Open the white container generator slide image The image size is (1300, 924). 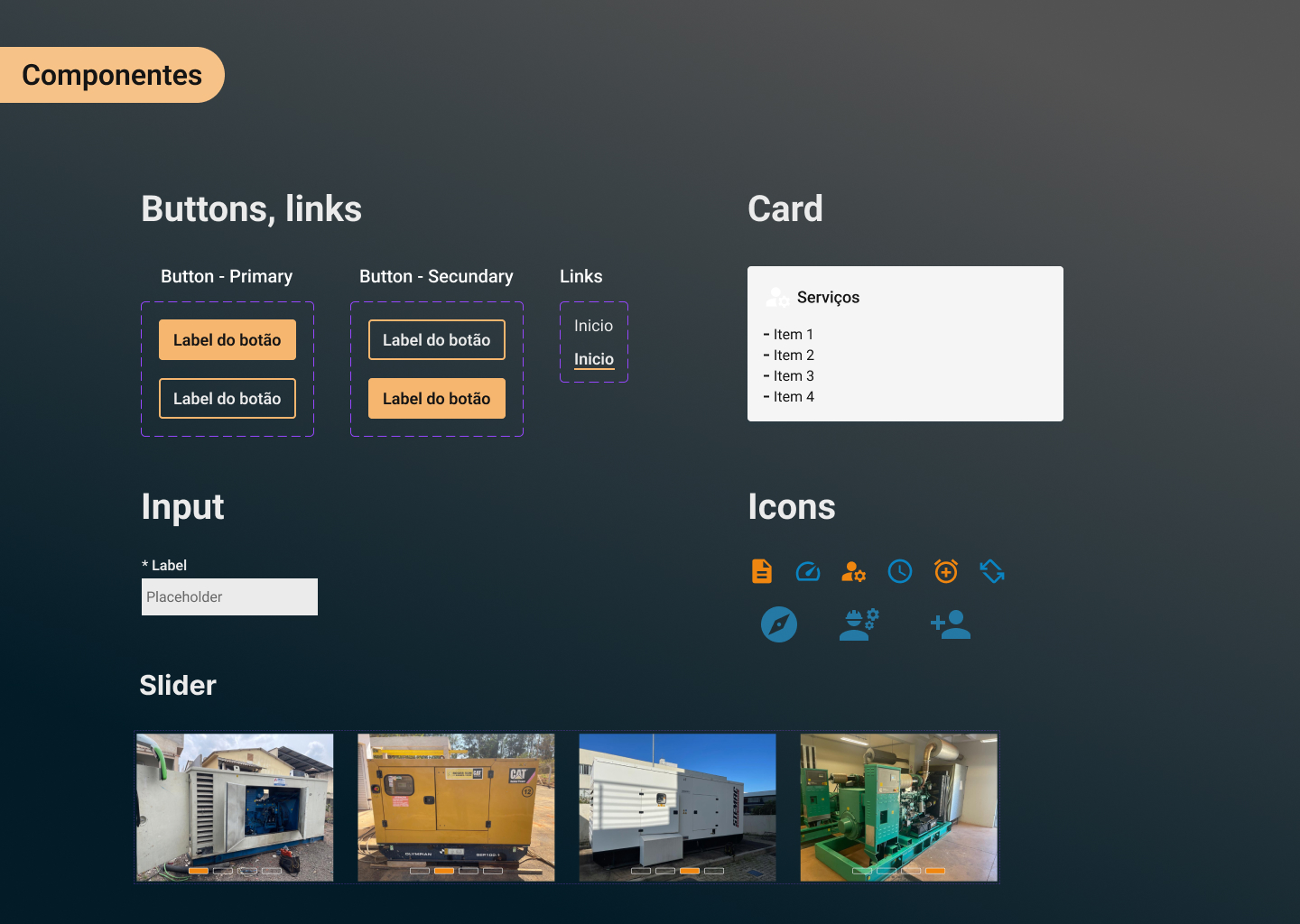[677, 808]
